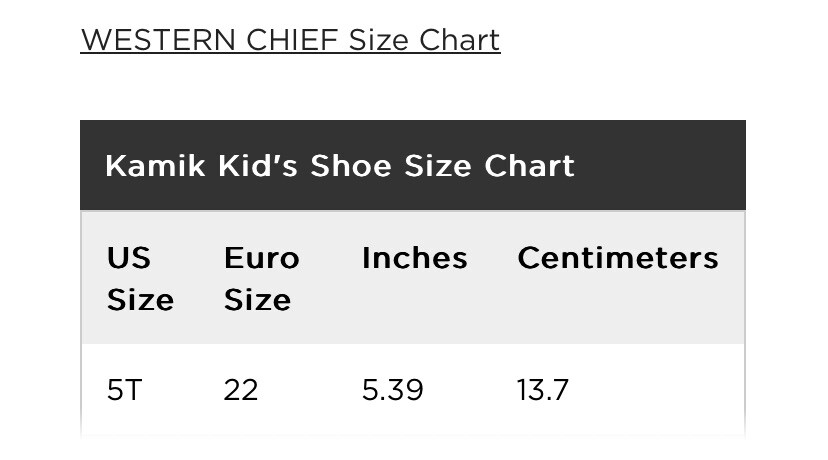Click the word US in column header
The height and width of the screenshot is (460, 828).
tap(129, 258)
